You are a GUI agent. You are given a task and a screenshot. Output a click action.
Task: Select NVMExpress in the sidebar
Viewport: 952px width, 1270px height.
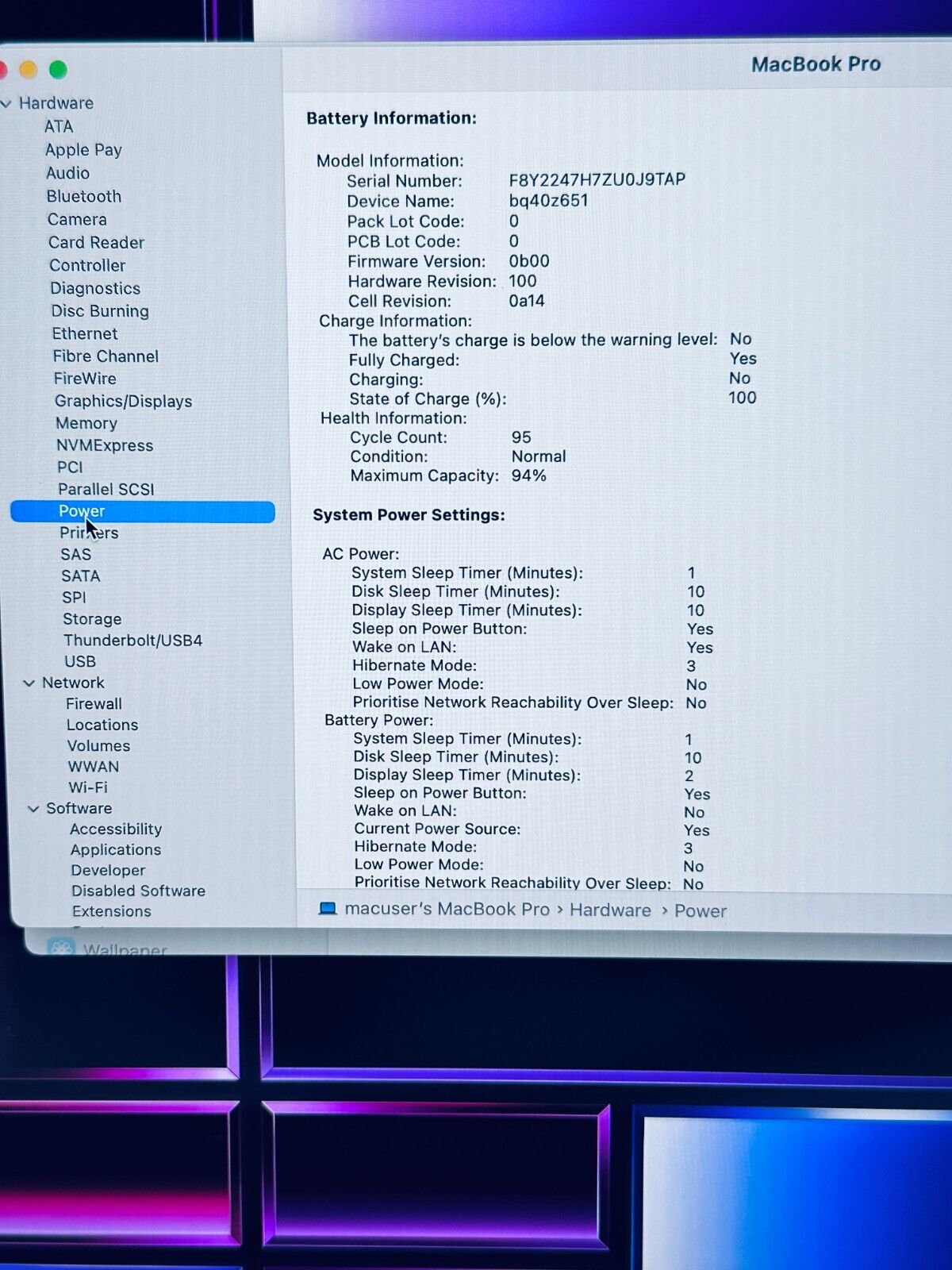pos(104,445)
